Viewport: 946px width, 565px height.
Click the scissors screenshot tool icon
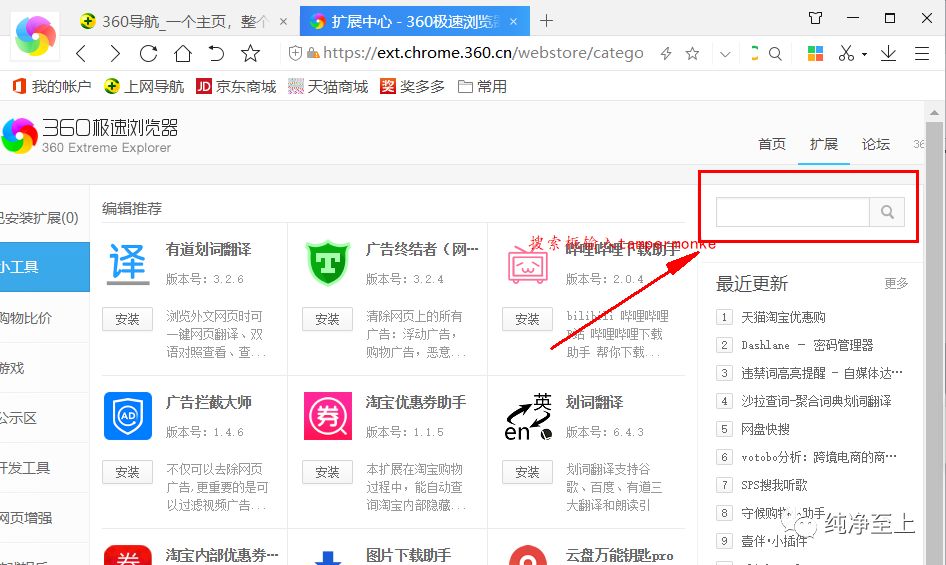tap(846, 54)
